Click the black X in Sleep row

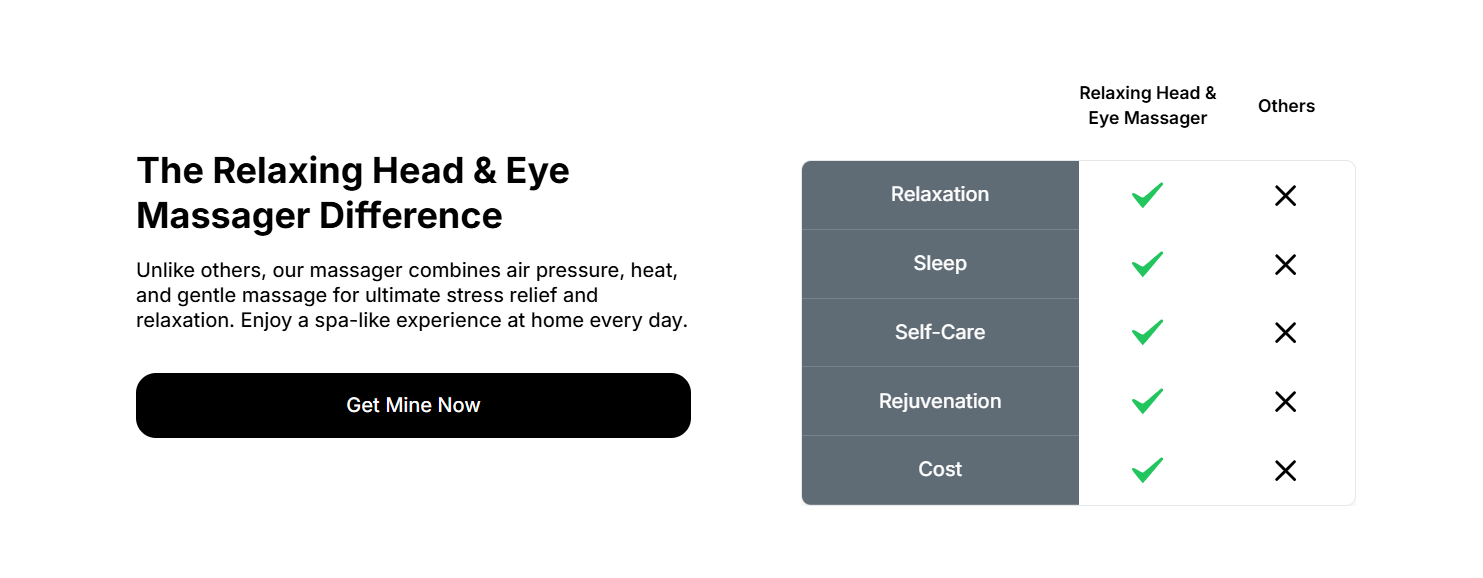pyautogui.click(x=1285, y=265)
